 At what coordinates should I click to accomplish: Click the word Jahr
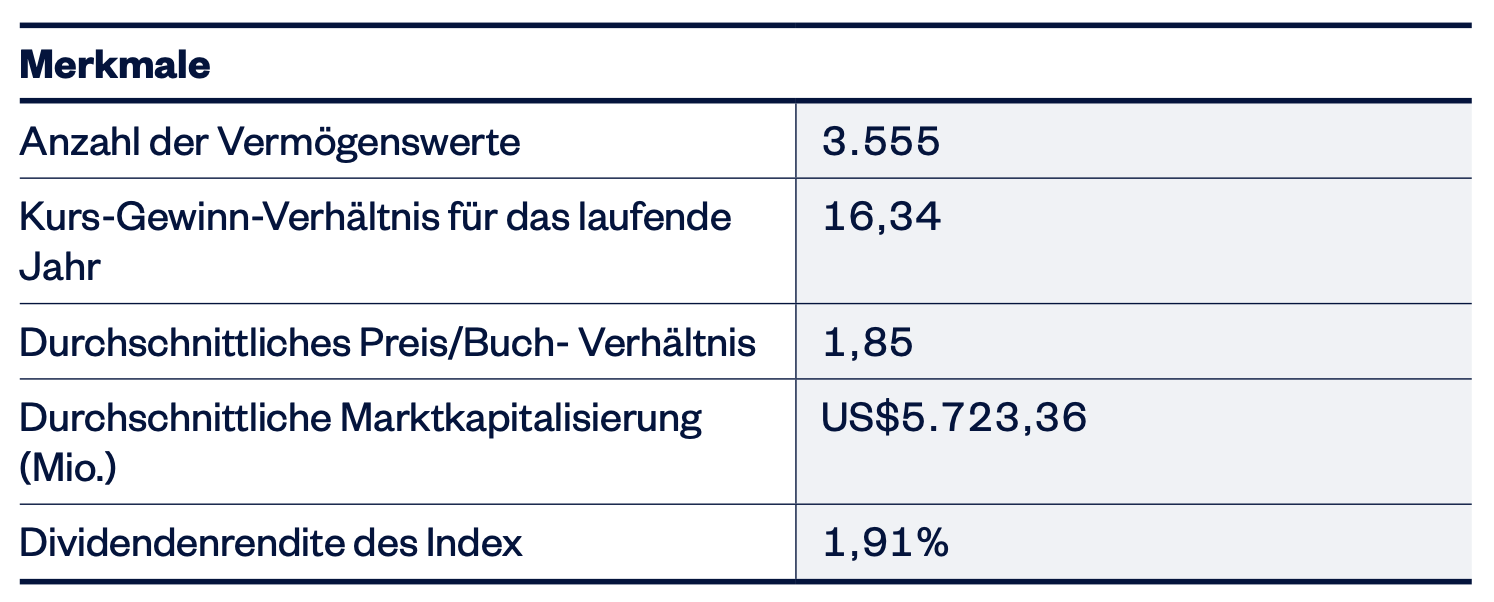point(60,267)
